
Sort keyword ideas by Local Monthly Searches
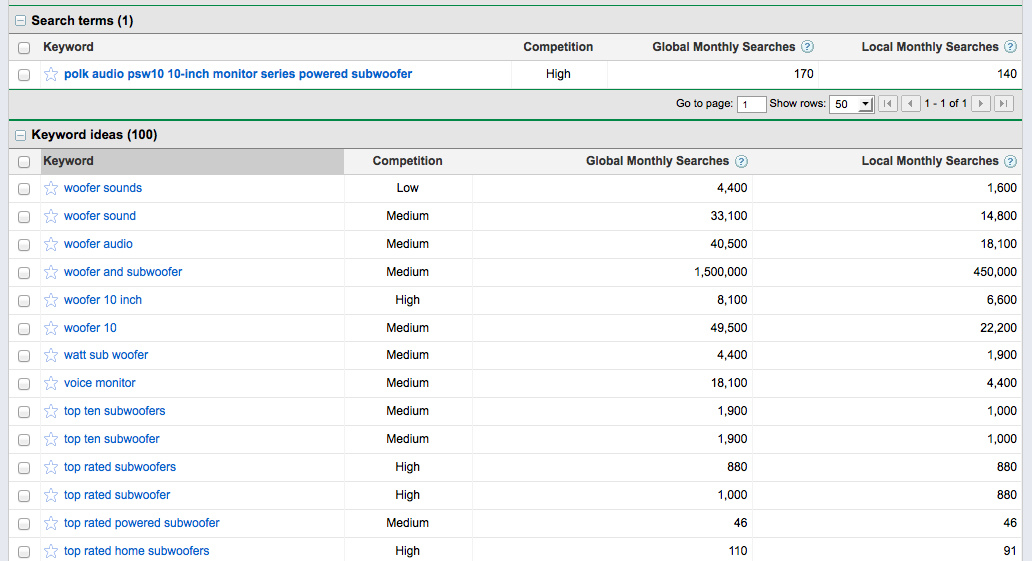[x=930, y=161]
